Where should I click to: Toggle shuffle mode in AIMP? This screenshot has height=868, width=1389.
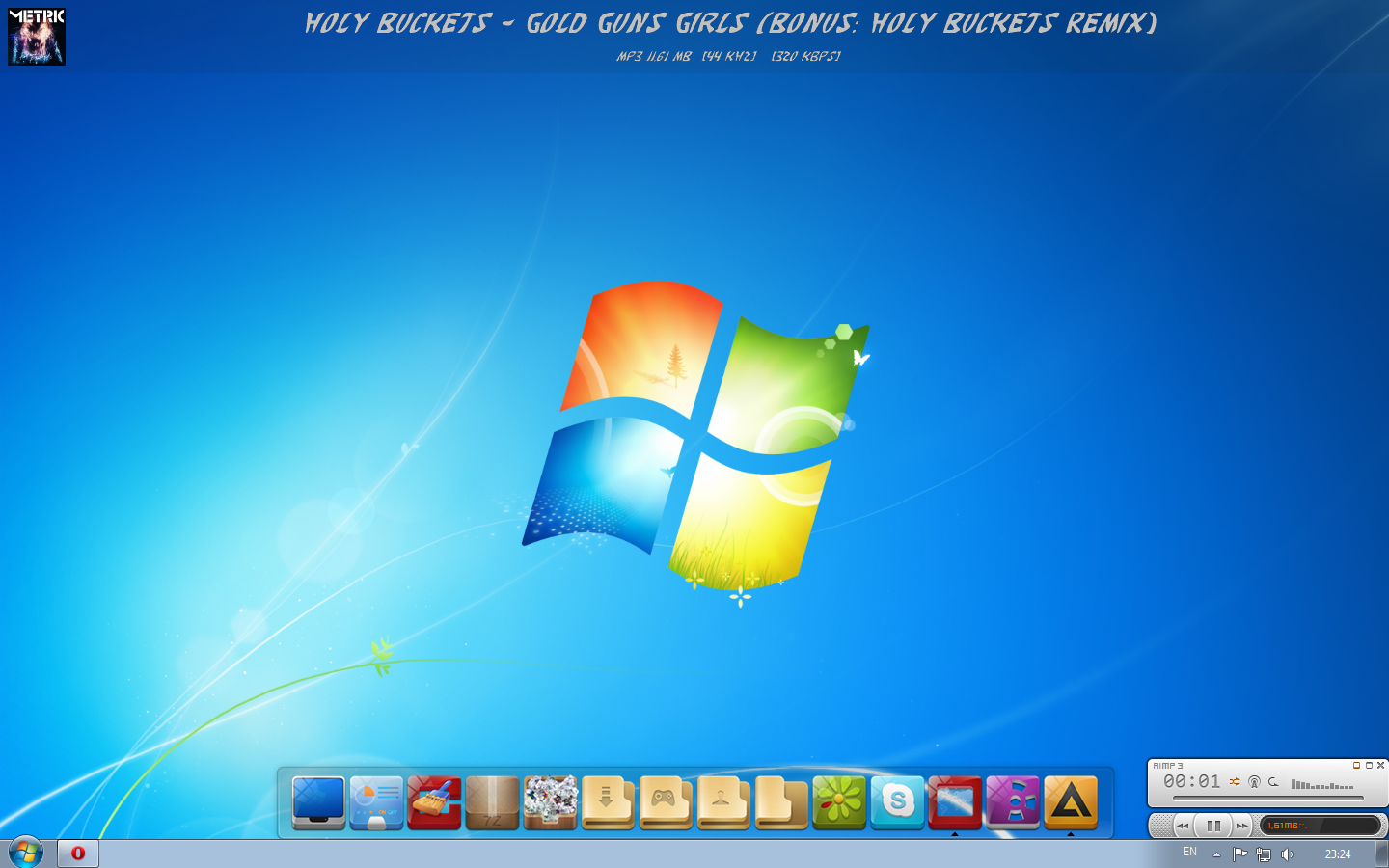1235,782
